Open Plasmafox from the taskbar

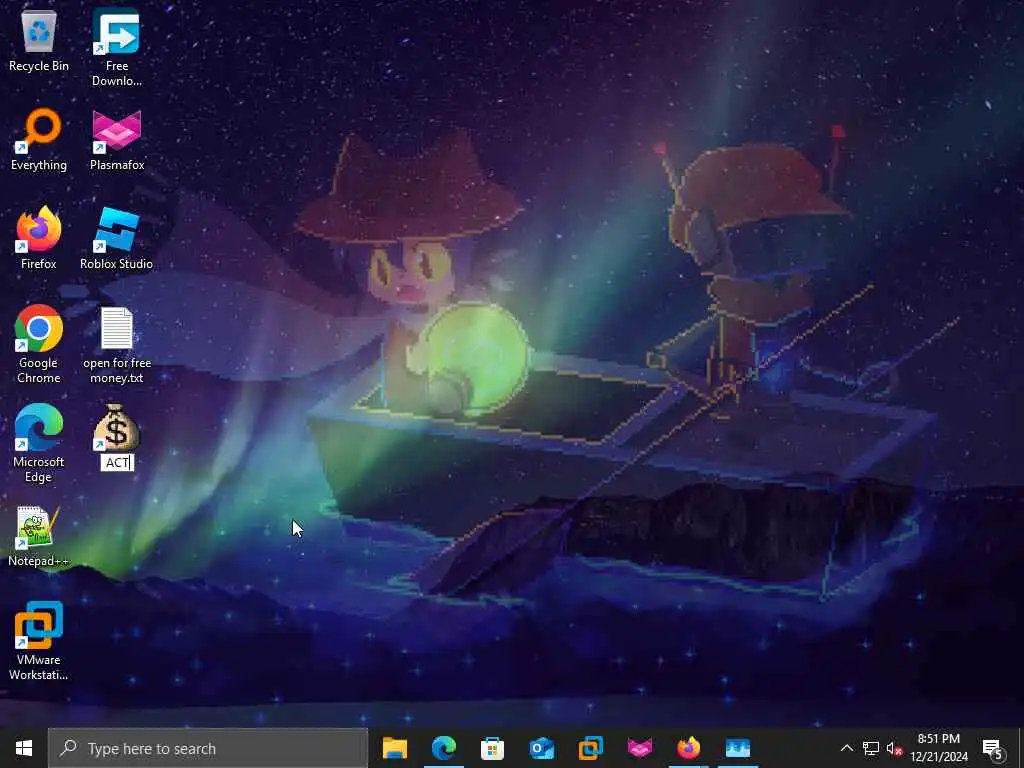point(639,748)
